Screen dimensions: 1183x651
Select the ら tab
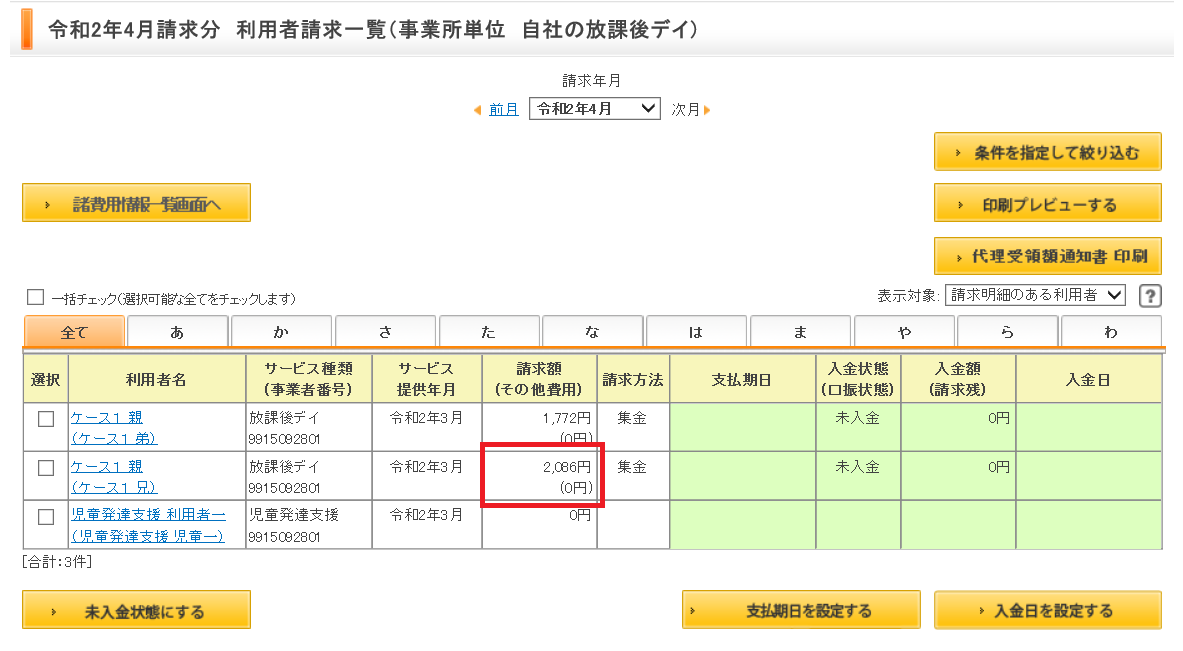pos(1007,332)
